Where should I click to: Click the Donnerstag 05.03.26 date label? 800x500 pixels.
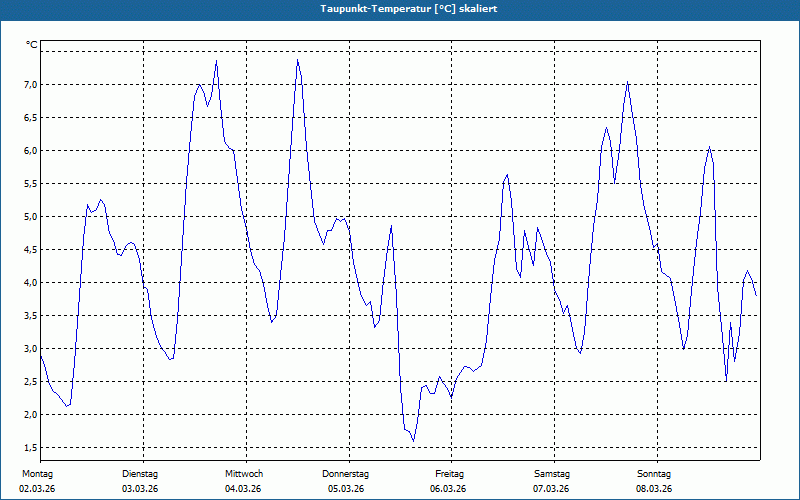coord(345,481)
